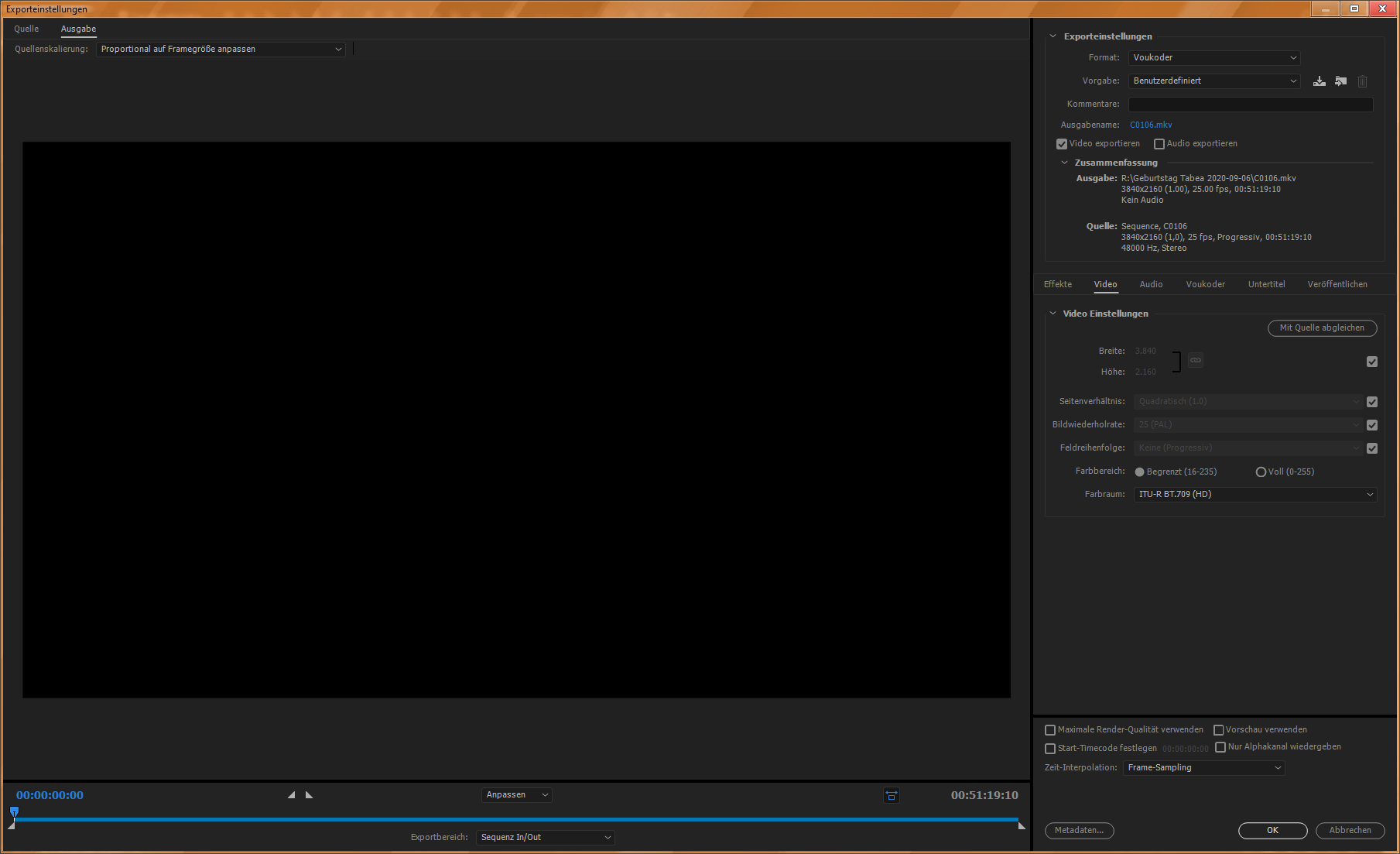Click the Mit Quelle abgleichen button
The height and width of the screenshot is (854, 1400).
1322,328
